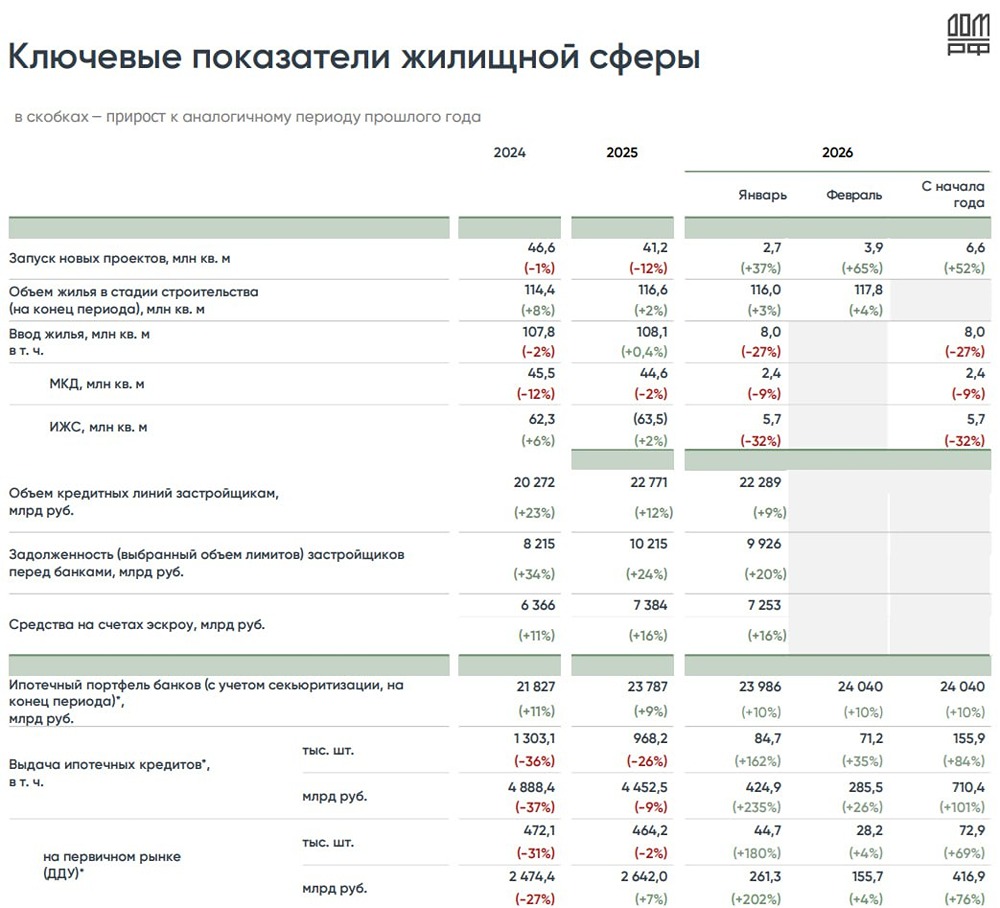Viewport: 1000px width, 908px height.
Task: Click the Январь column label
Action: pyautogui.click(x=763, y=195)
